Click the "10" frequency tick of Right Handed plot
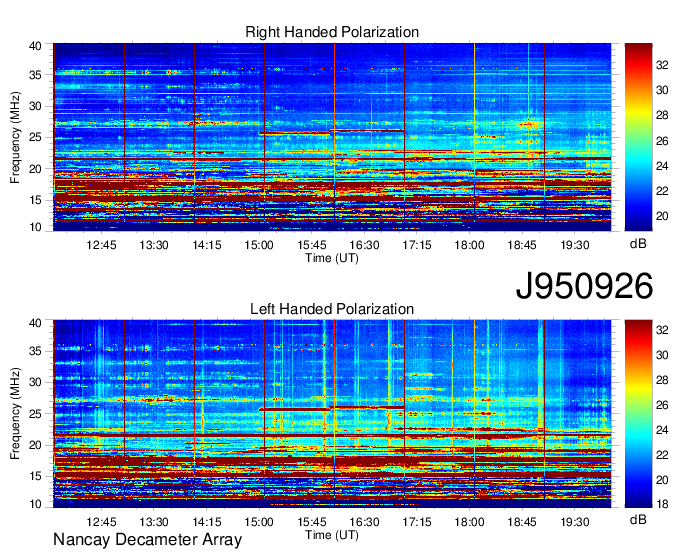 [x=36, y=227]
